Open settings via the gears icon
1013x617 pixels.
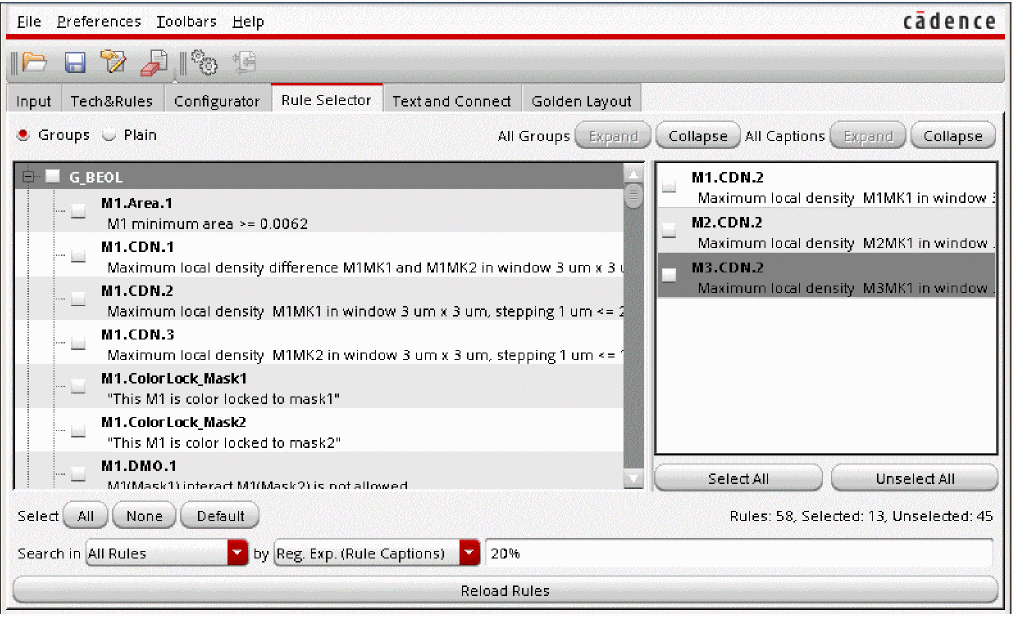pyautogui.click(x=204, y=62)
